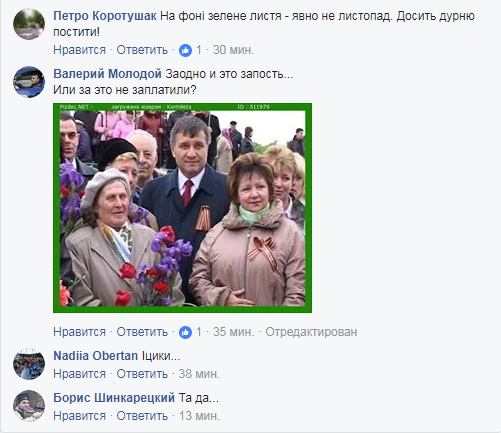Click the Валерий Молодой name link
This screenshot has width=501, height=433.
pos(107,74)
